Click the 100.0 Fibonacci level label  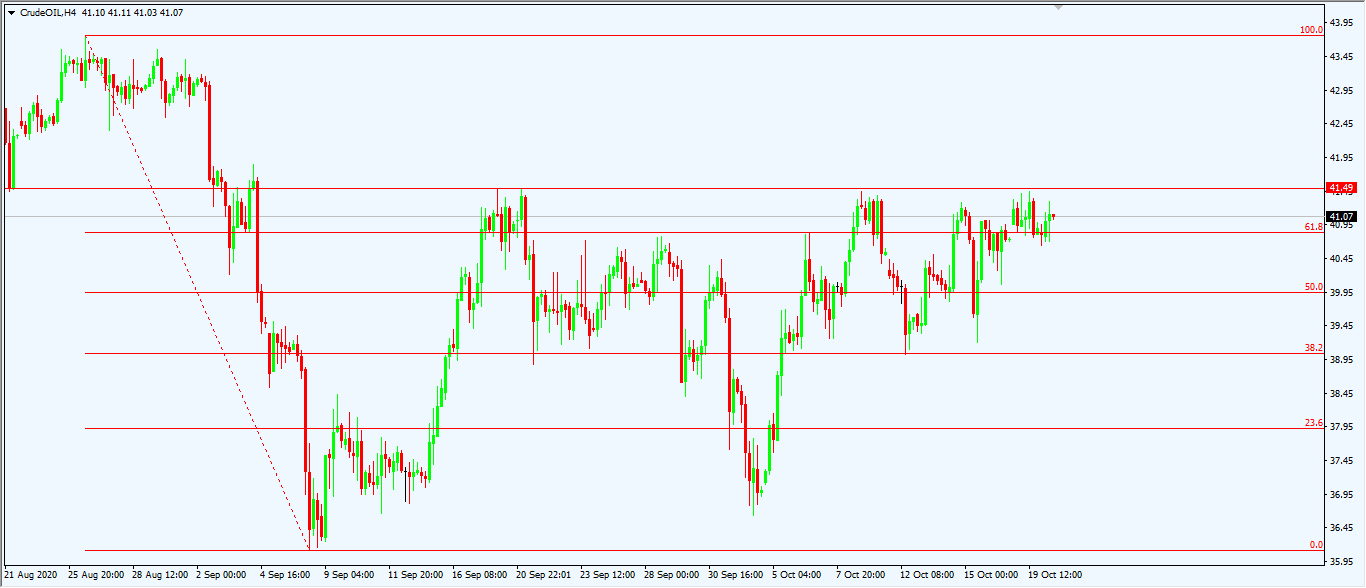pos(1311,30)
